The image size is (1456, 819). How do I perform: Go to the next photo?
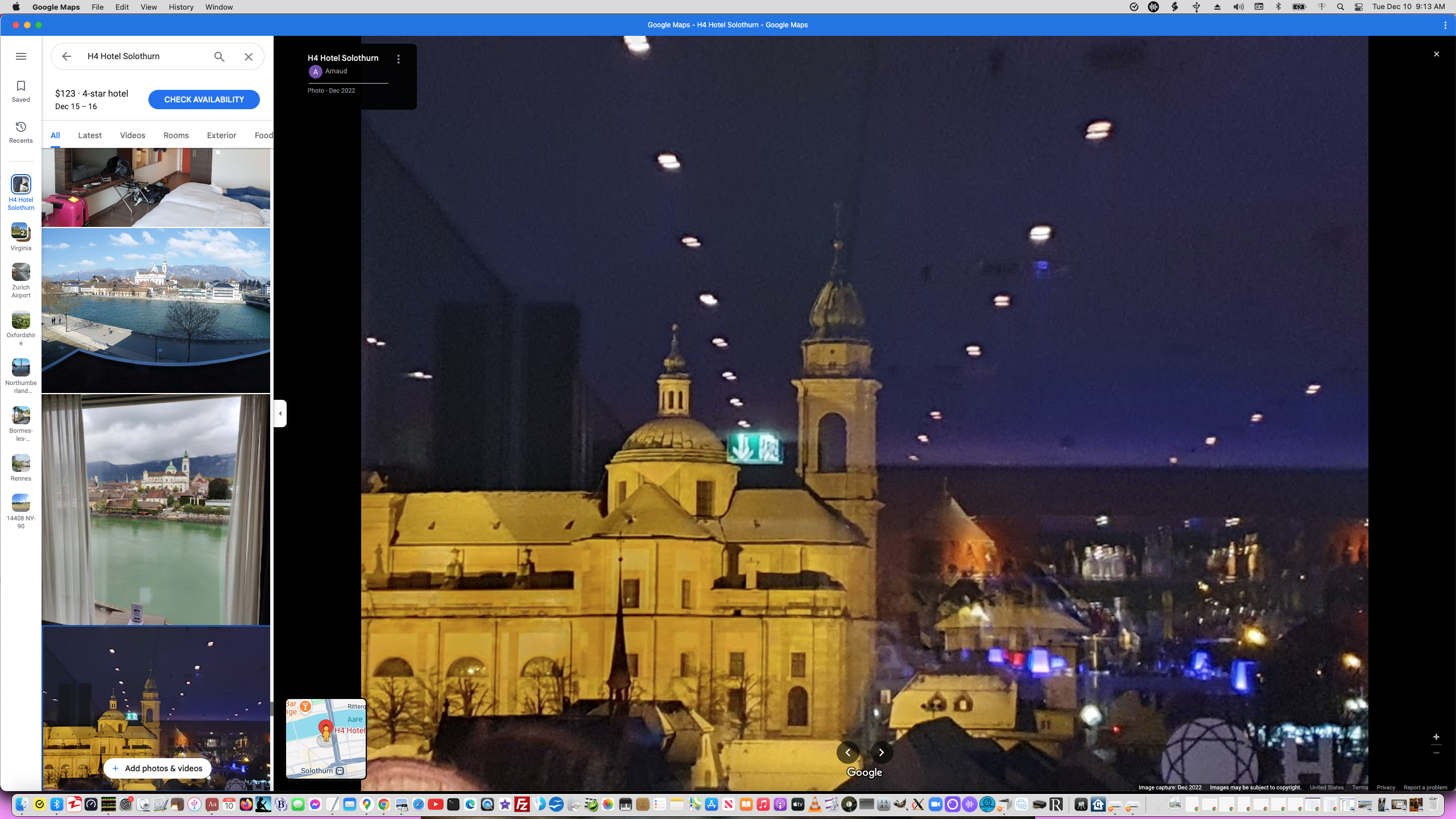882,752
